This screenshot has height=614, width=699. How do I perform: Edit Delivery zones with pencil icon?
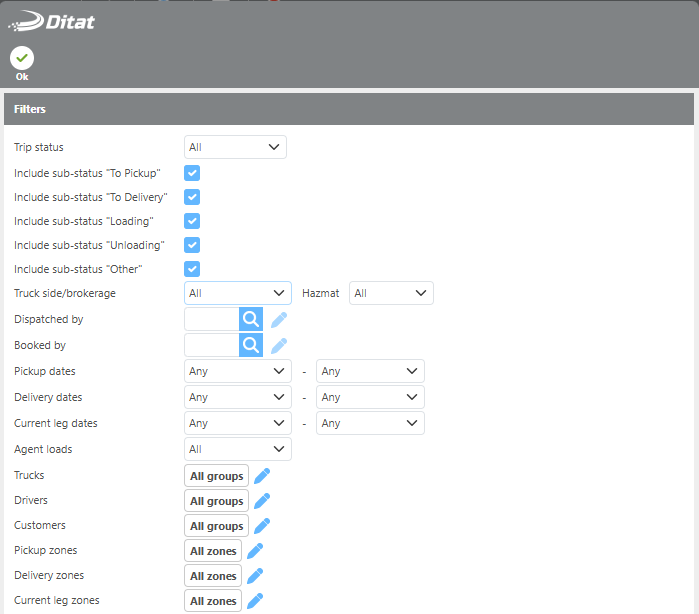(x=255, y=576)
